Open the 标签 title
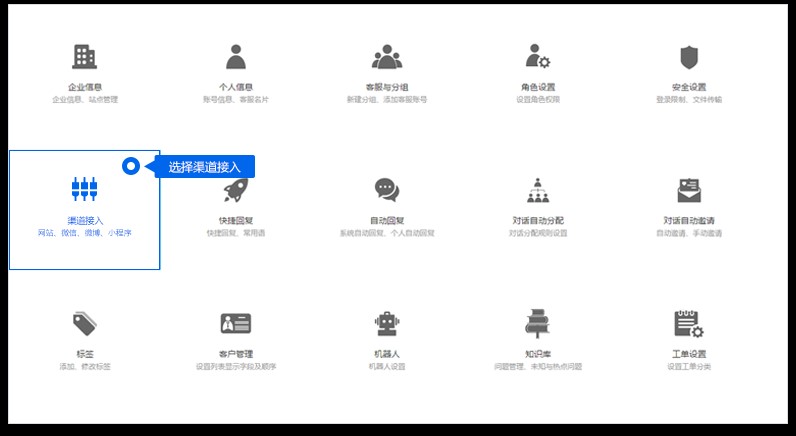Screen dimensions: 796x436 [x=85, y=354]
